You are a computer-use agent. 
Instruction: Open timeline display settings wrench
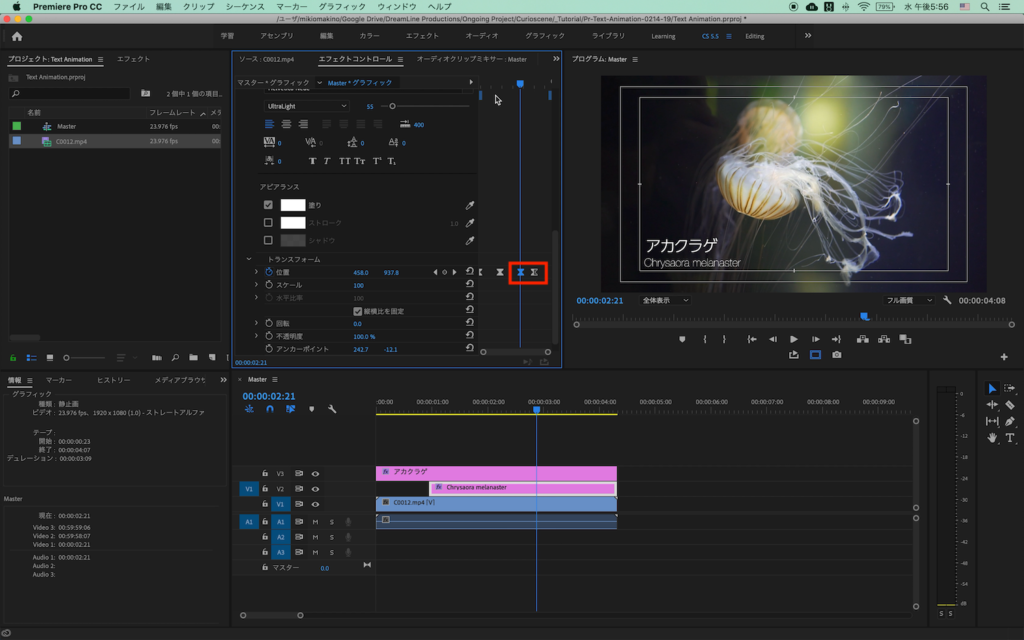pos(332,409)
